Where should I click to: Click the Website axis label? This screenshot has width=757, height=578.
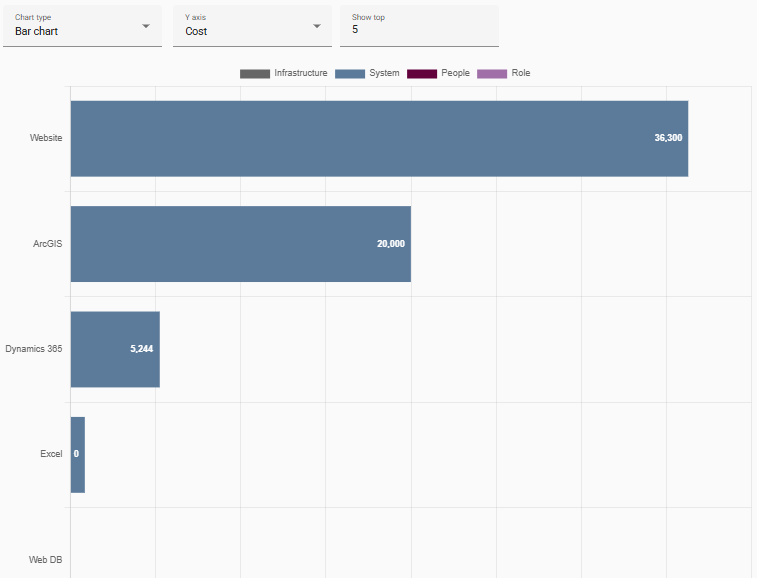pos(46,138)
